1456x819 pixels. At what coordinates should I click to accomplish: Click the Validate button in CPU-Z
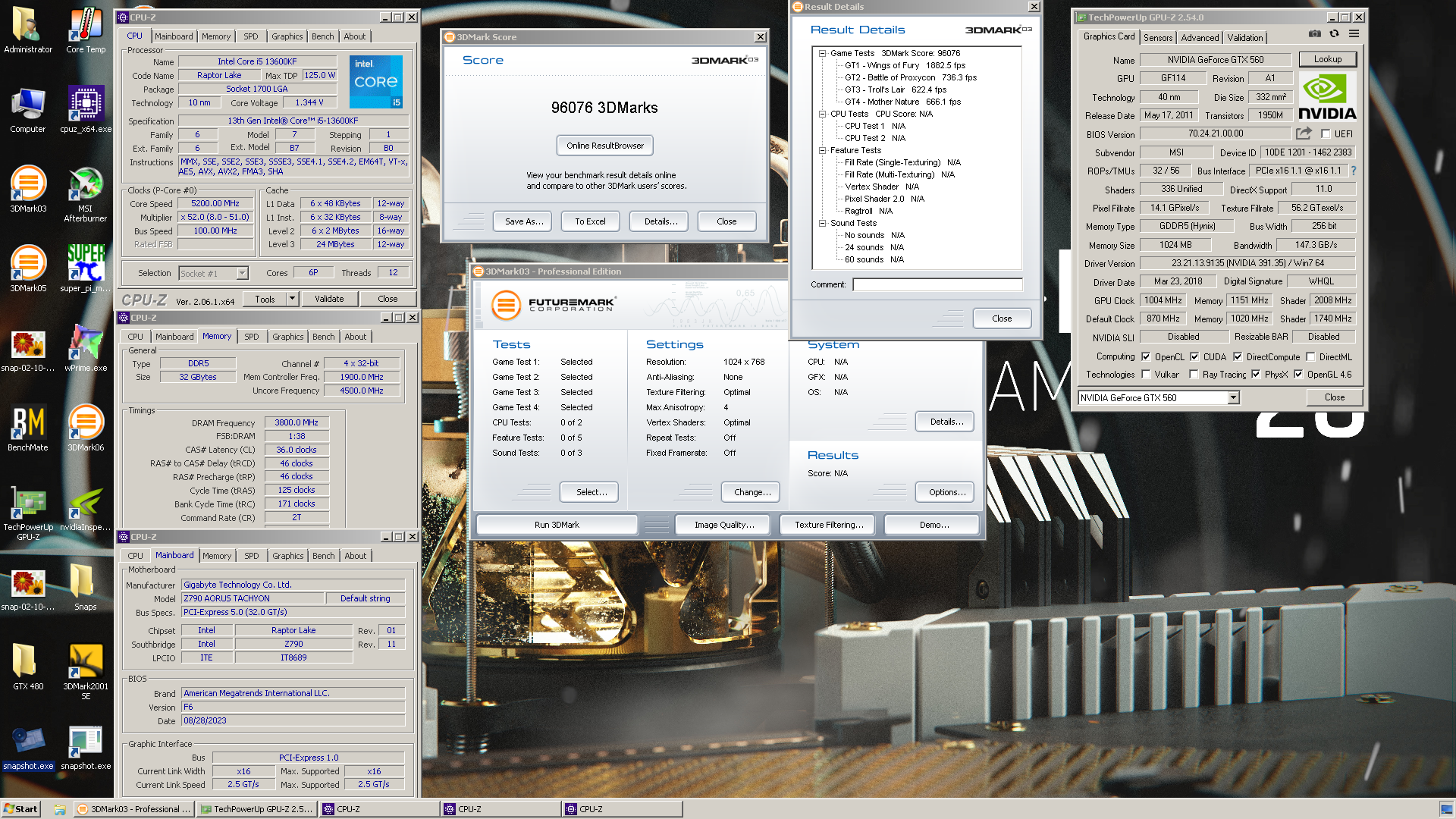[329, 299]
